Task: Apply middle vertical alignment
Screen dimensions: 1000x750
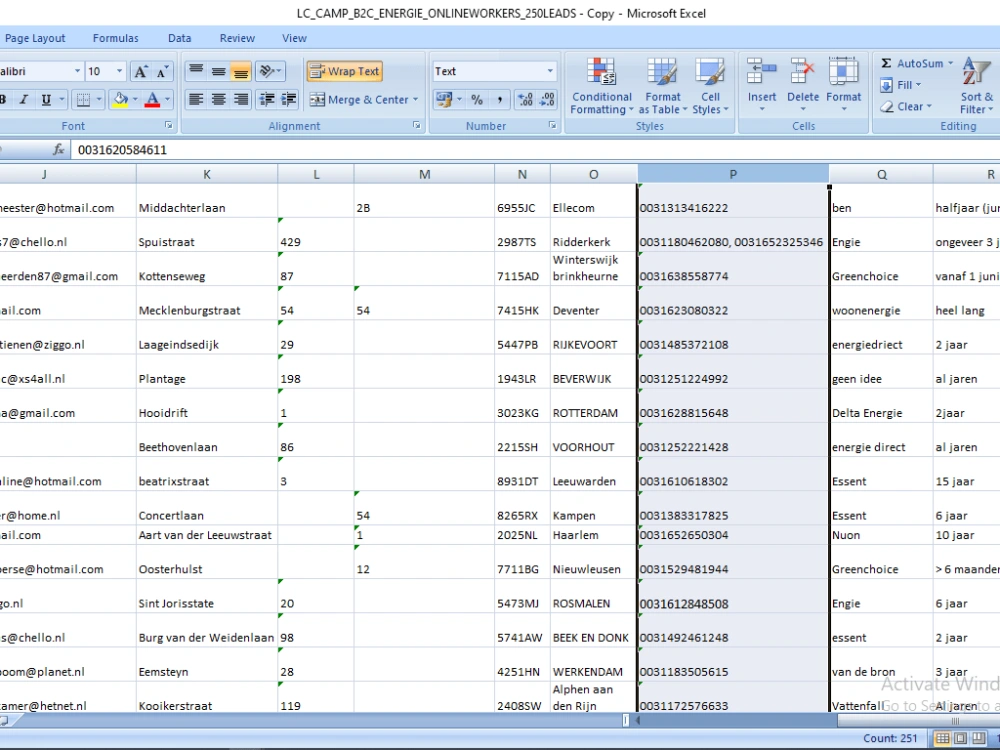Action: click(218, 71)
